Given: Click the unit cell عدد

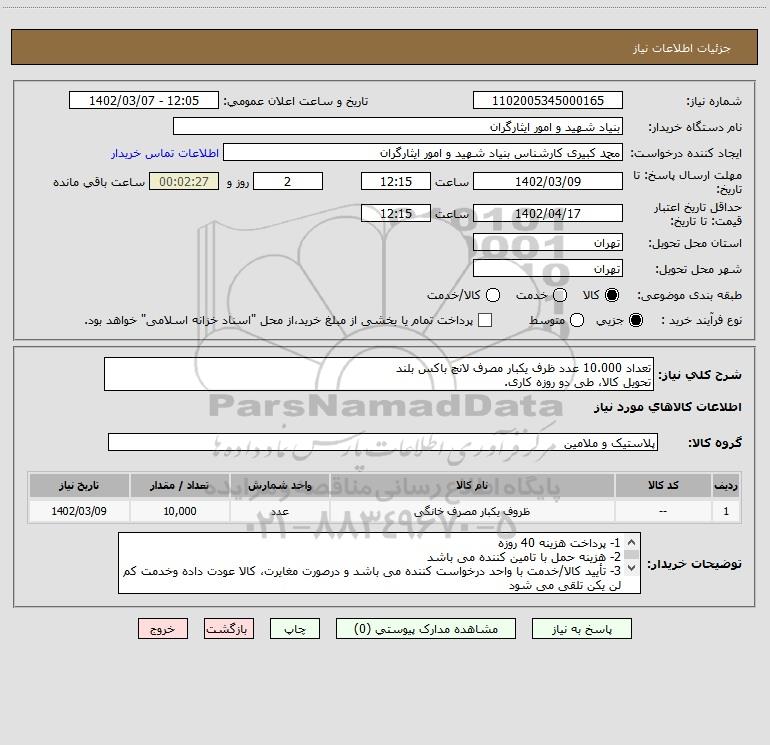Looking at the screenshot, I should click(279, 511).
